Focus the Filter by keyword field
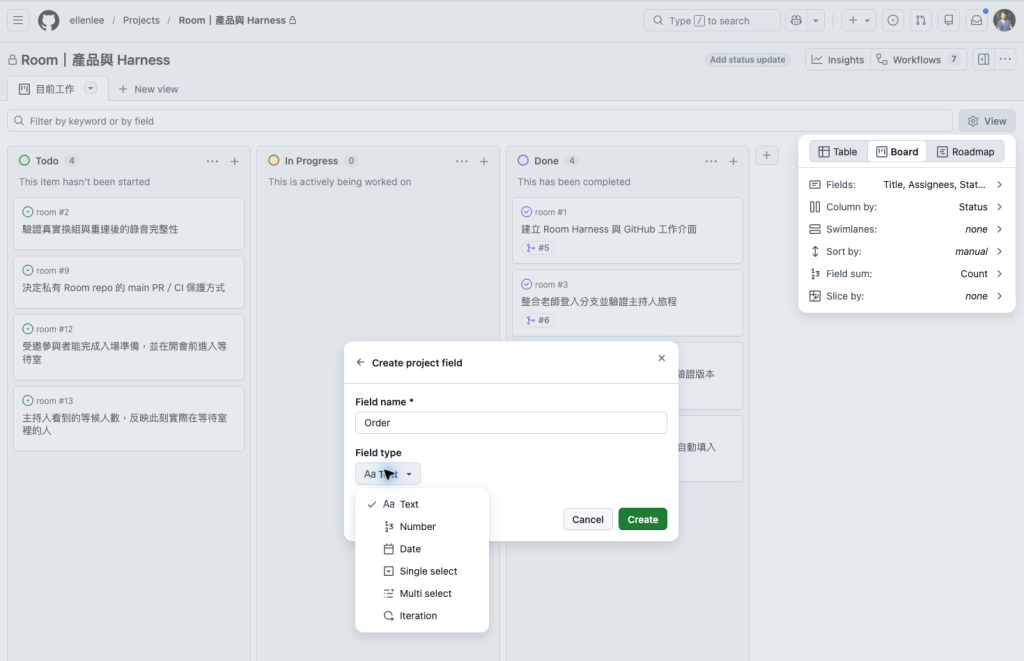Screen dimensions: 1024x661 (x=480, y=121)
